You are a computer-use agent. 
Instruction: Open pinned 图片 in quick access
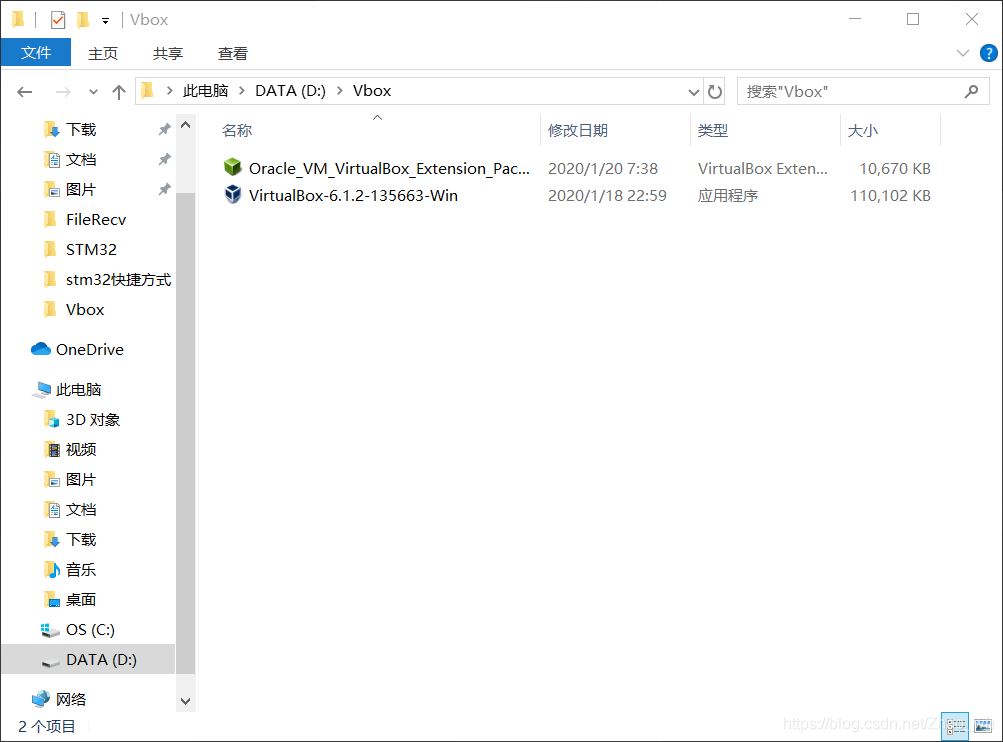(x=81, y=189)
